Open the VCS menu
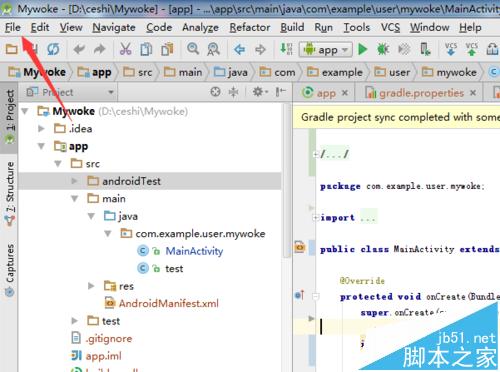 (390, 27)
